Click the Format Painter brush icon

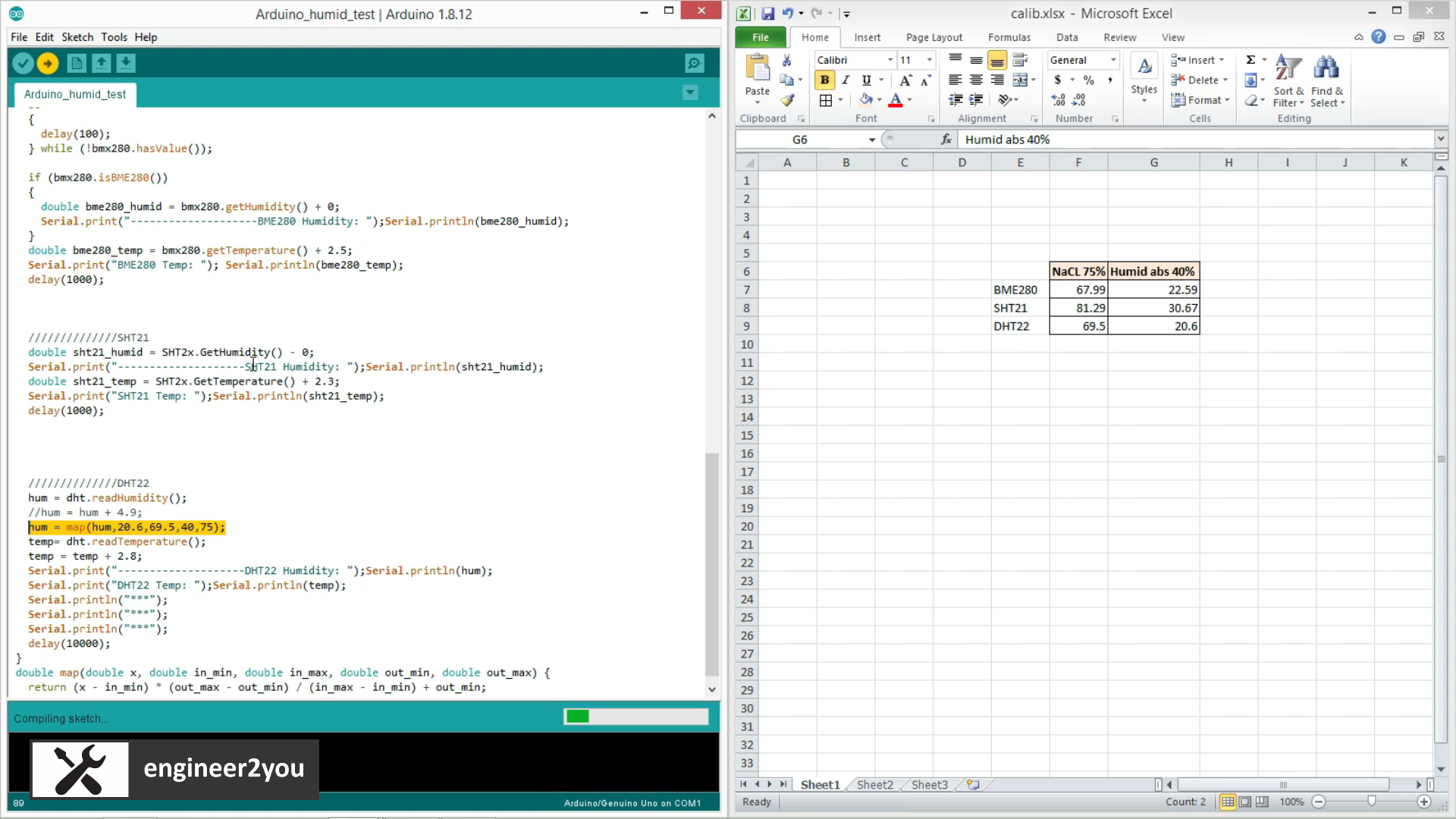click(787, 100)
